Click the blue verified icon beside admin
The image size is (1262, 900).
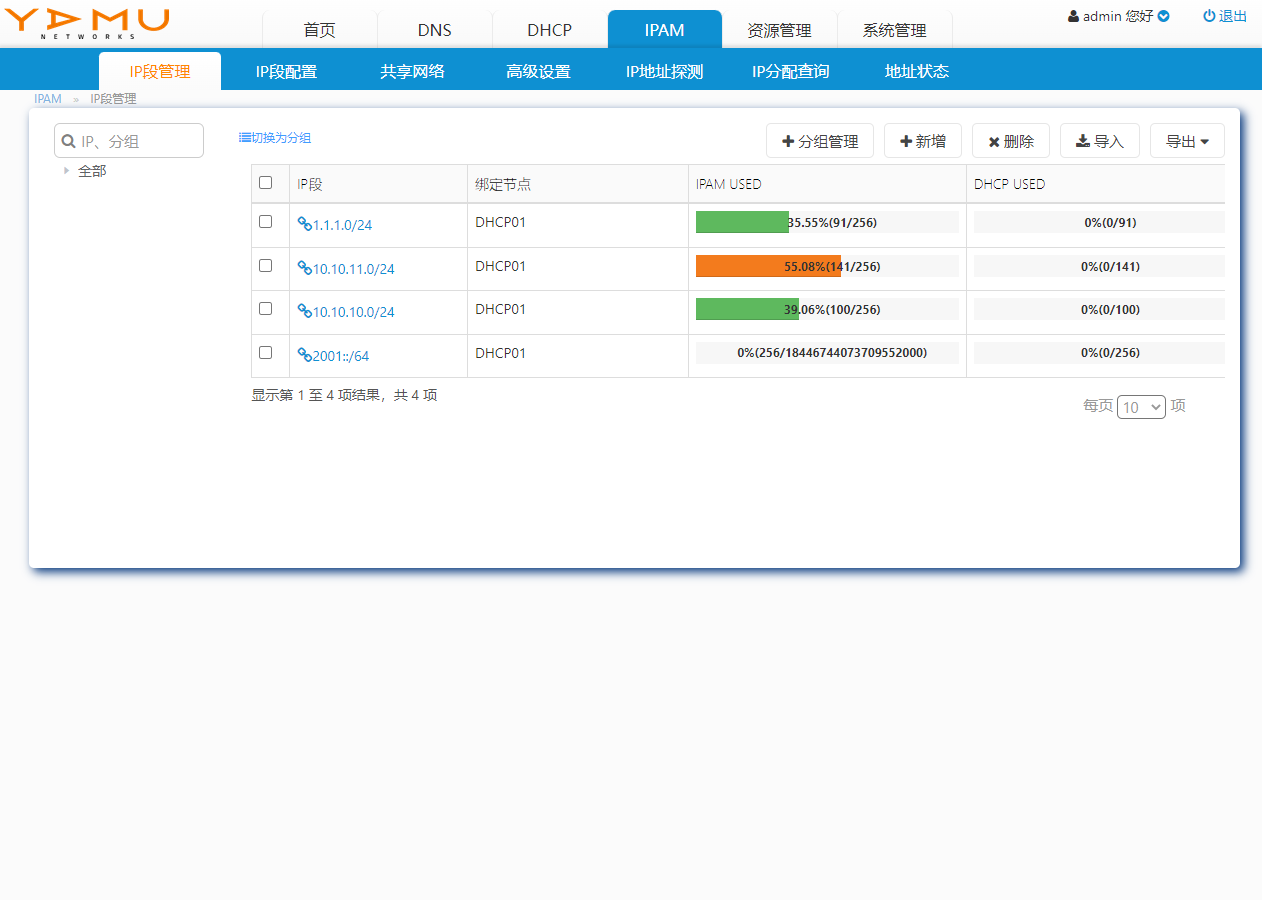coord(1163,17)
